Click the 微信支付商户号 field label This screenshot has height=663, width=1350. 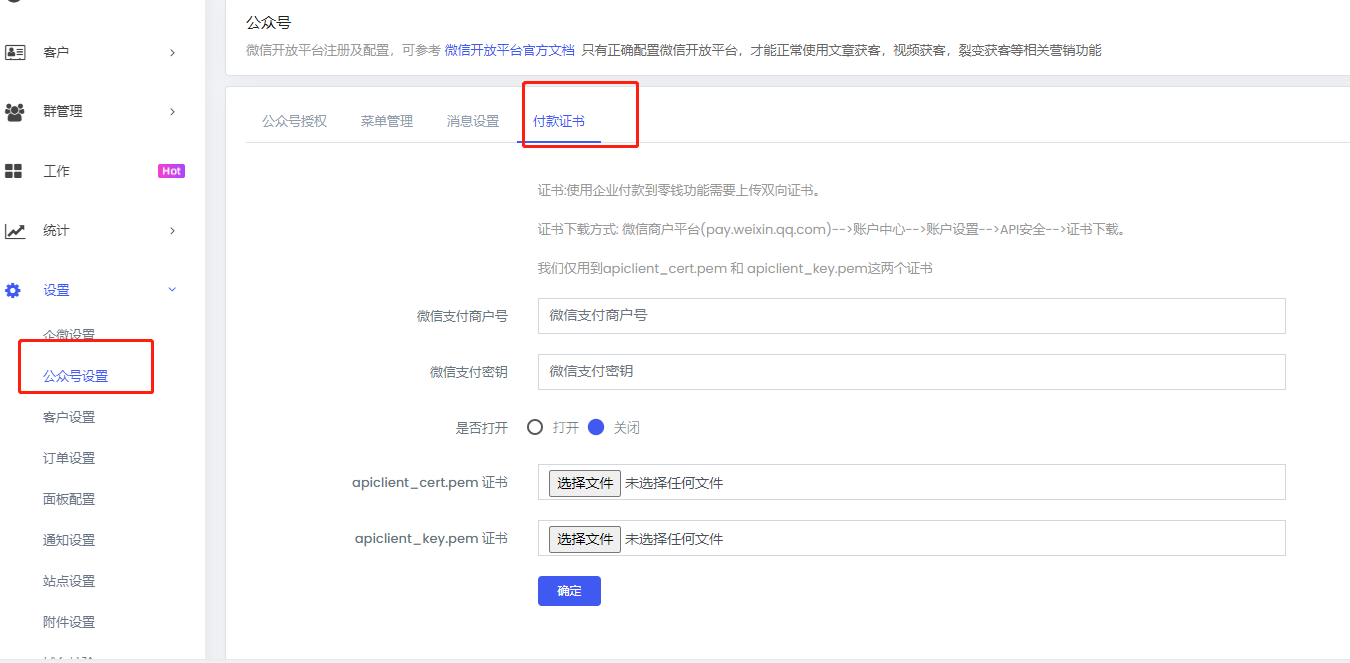tap(462, 316)
